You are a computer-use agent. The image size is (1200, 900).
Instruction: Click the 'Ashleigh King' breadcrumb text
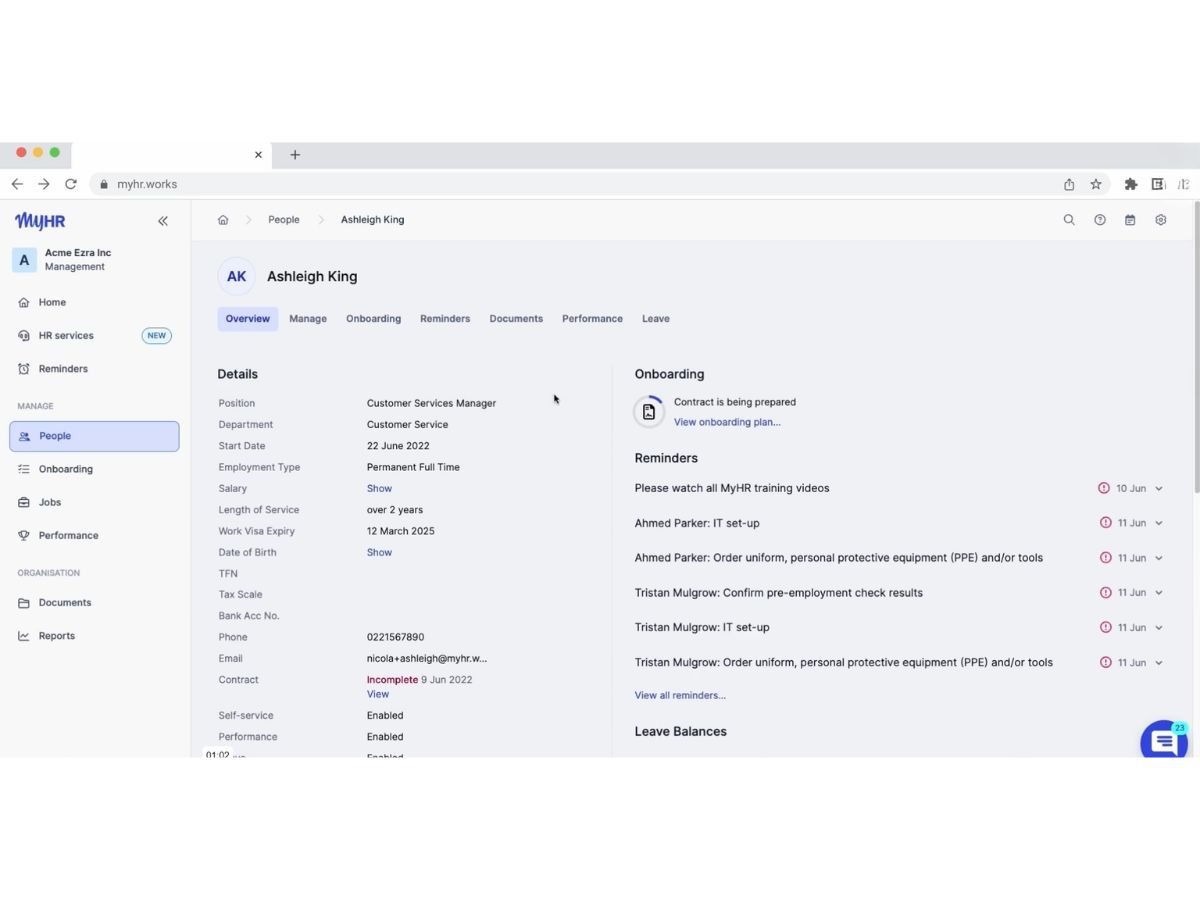point(373,220)
